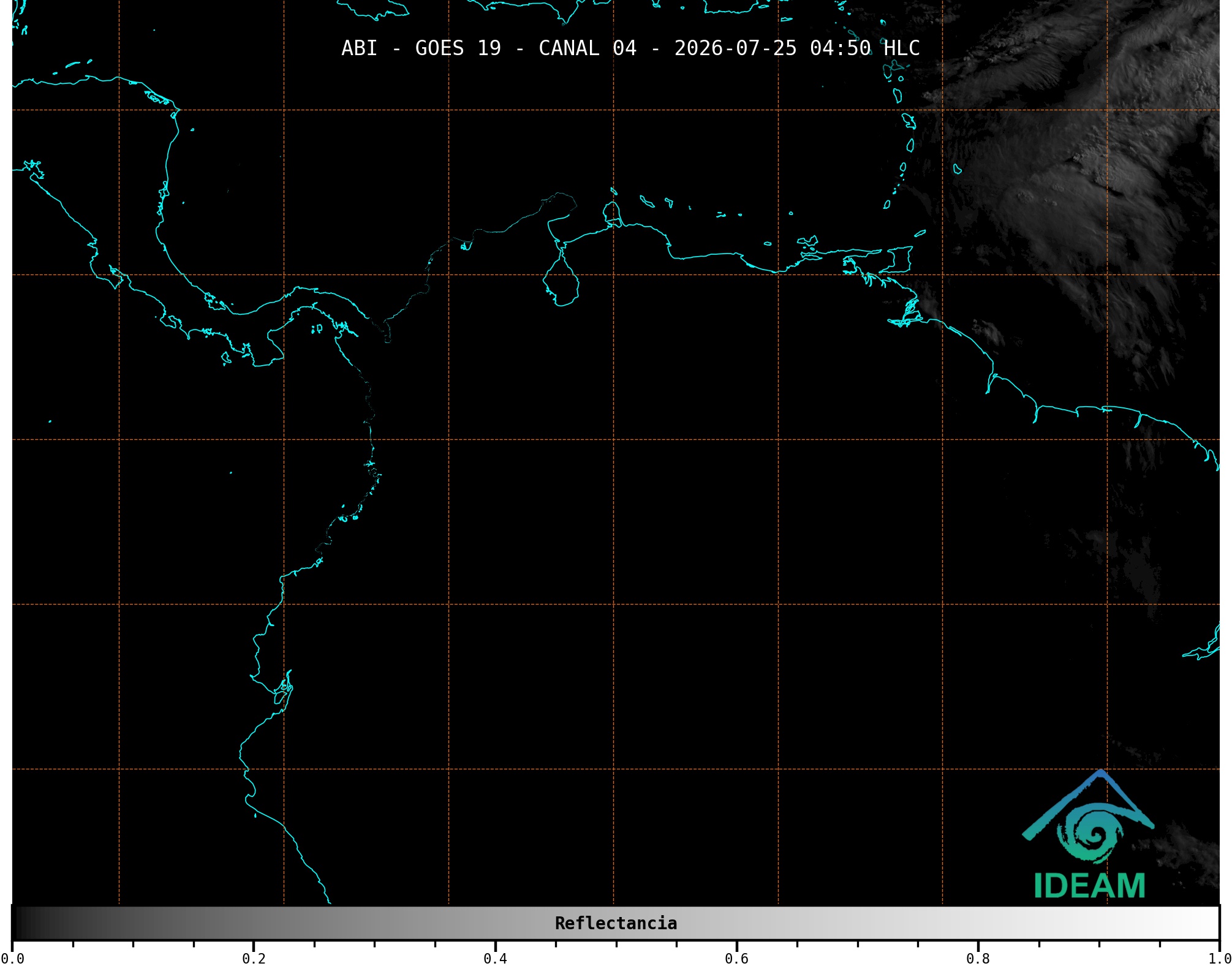The height and width of the screenshot is (966, 1232).
Task: Click the 'Reflectancia' colorbar label
Action: pos(616,923)
